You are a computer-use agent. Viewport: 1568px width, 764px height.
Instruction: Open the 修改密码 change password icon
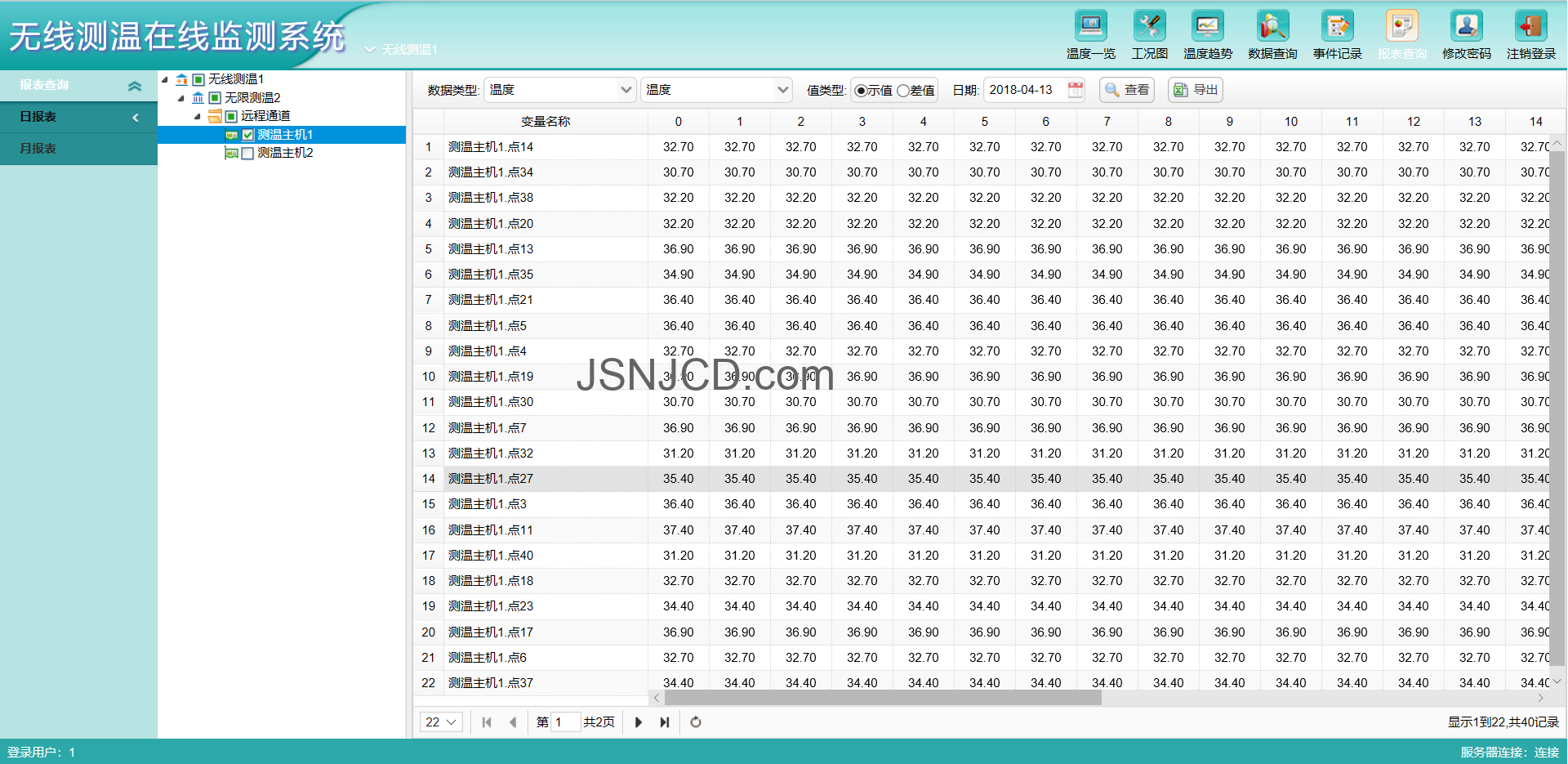click(1466, 36)
